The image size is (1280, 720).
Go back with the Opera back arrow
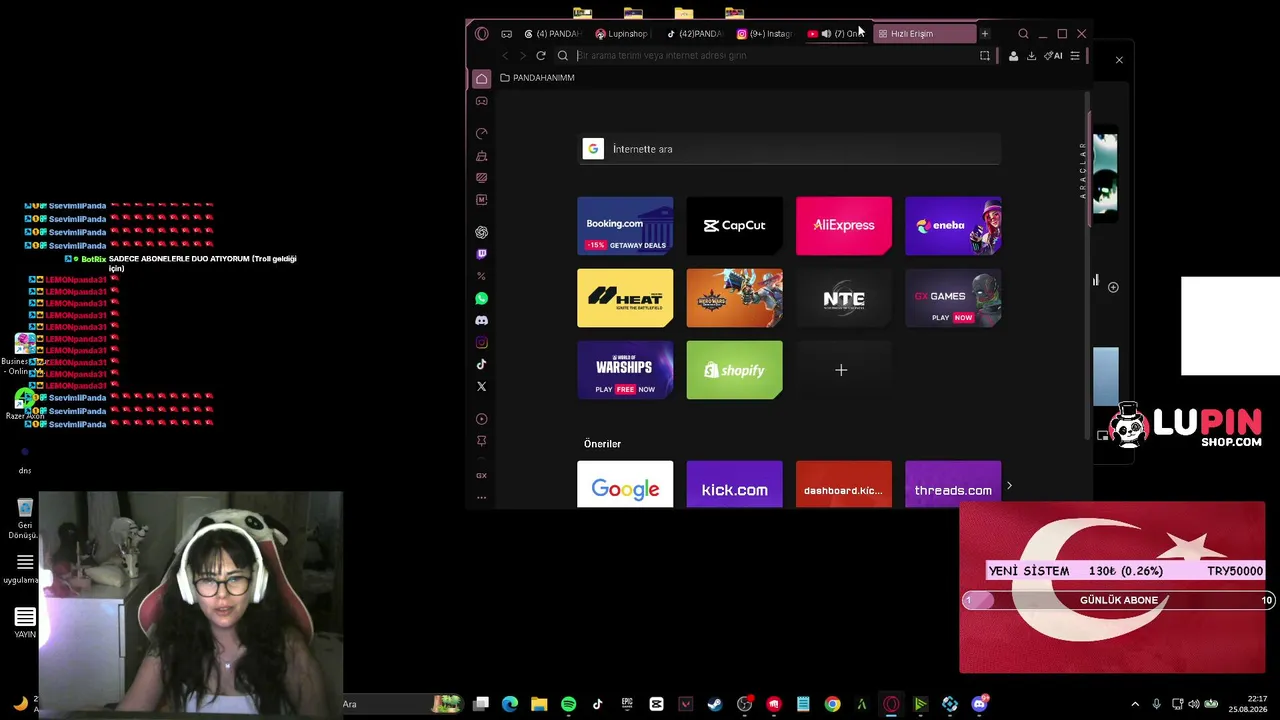[505, 56]
